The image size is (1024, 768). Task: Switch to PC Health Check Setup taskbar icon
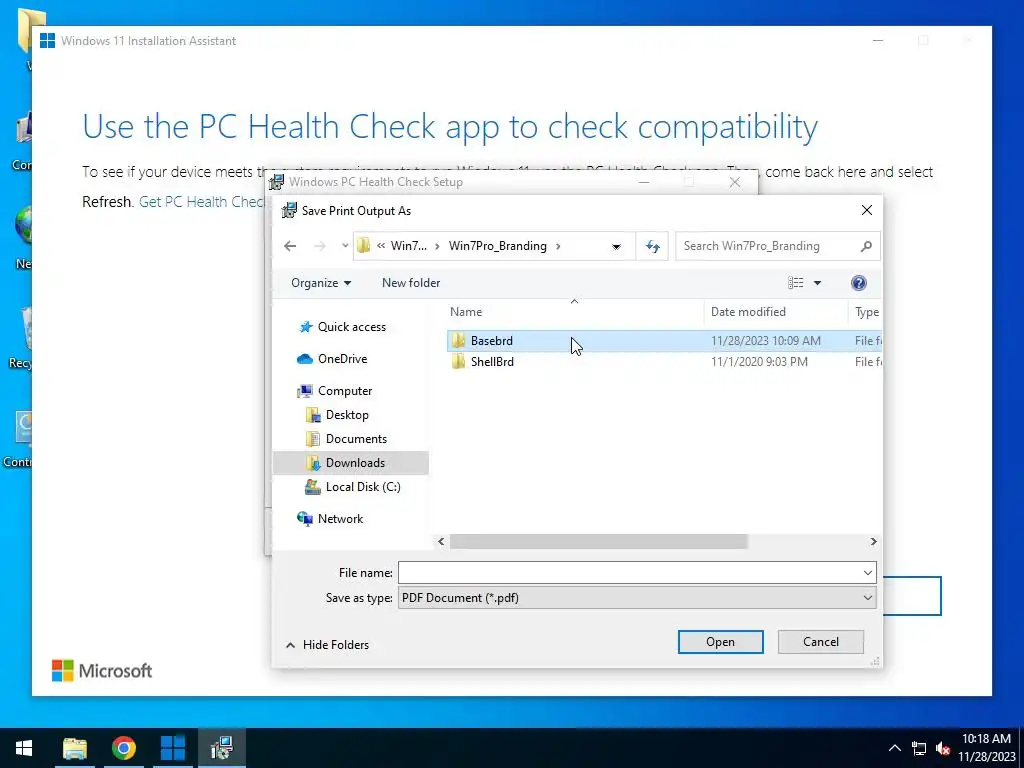pyautogui.click(x=222, y=748)
